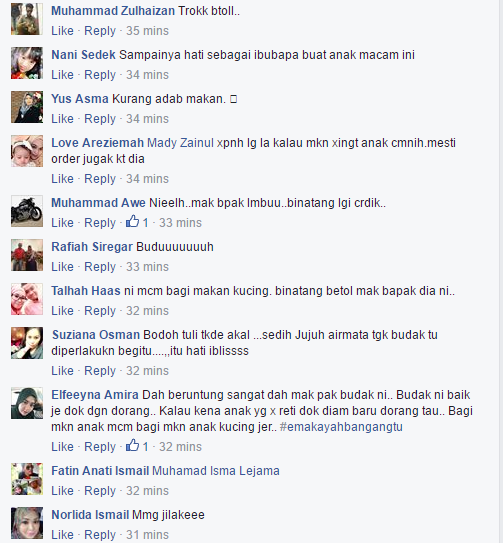Reply to Yus Asma's comment
503x543 pixels.
pos(100,119)
